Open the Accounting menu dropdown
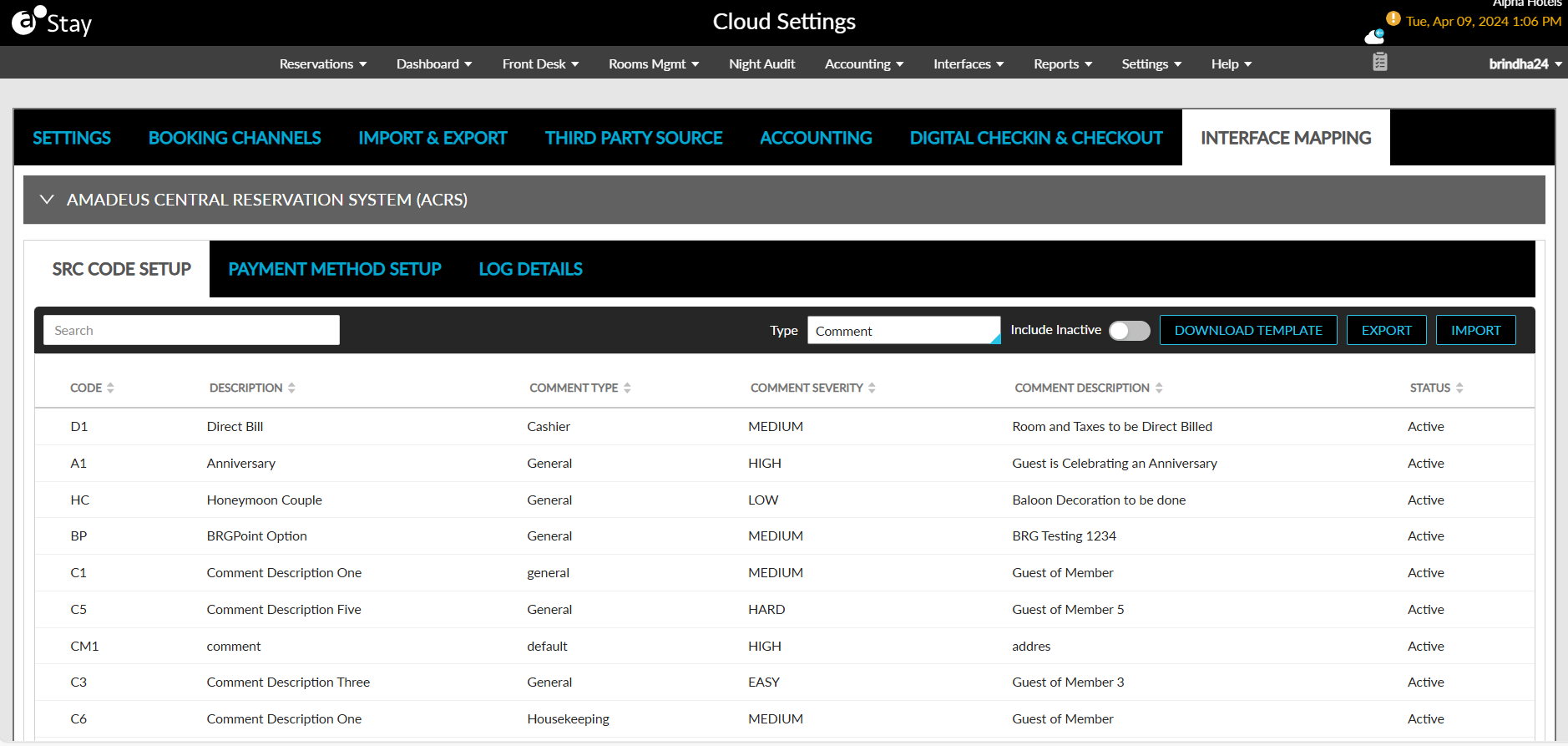 (864, 63)
